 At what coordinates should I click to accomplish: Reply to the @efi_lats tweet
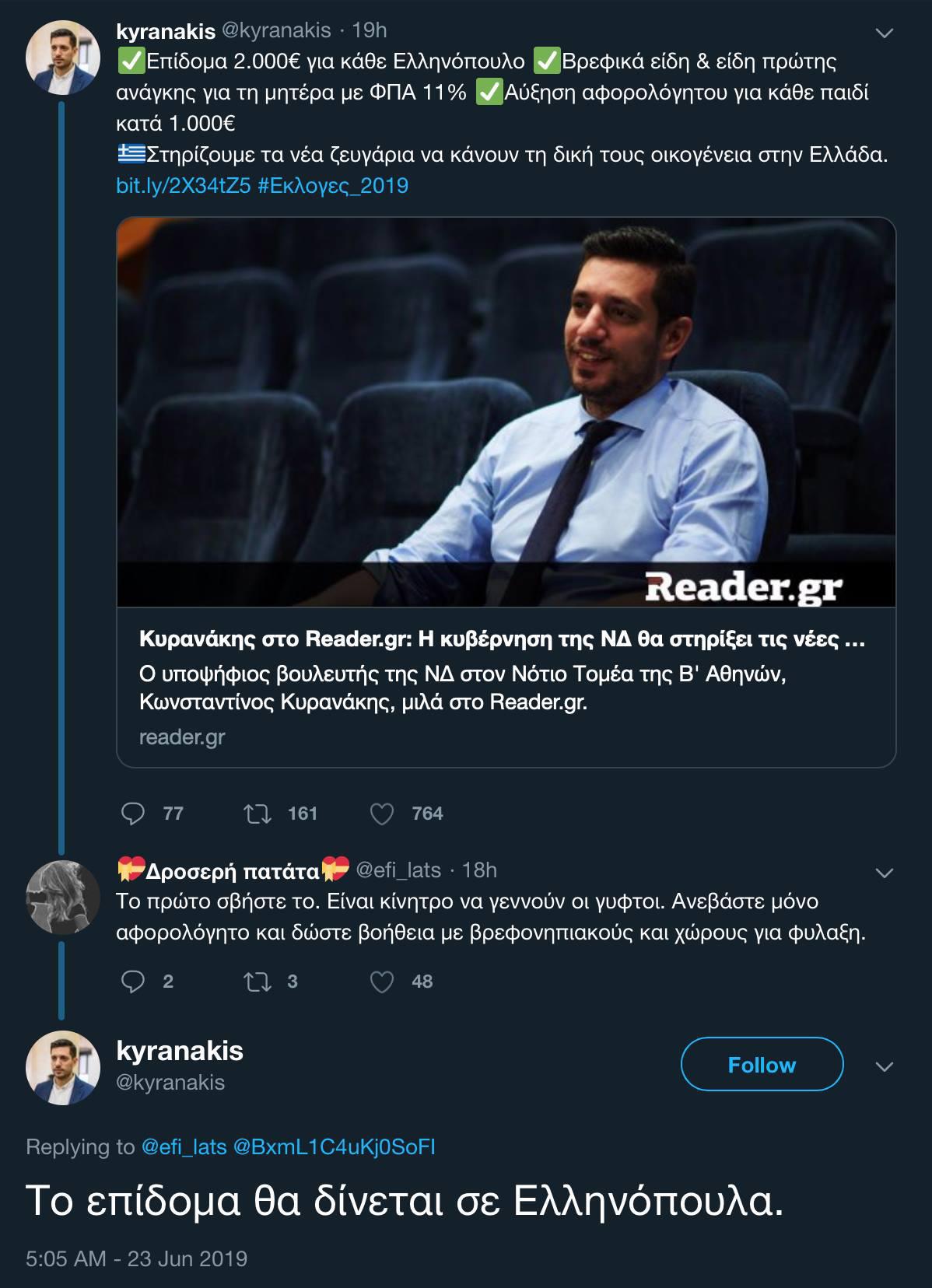pos(134,982)
